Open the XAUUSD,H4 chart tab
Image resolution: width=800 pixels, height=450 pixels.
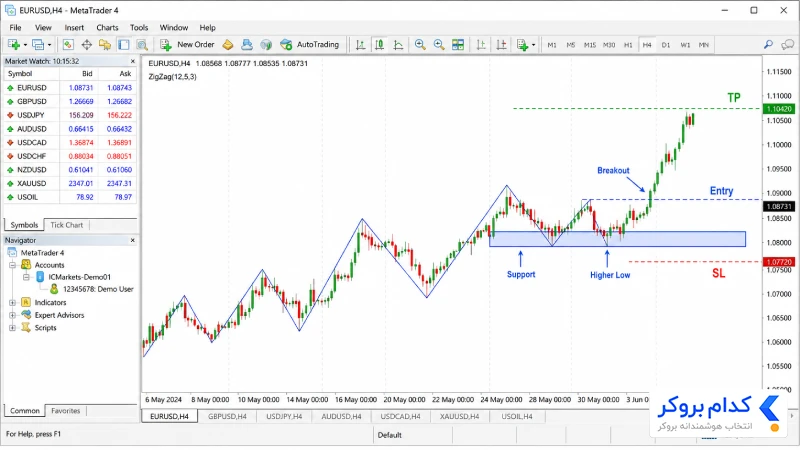(x=460, y=417)
